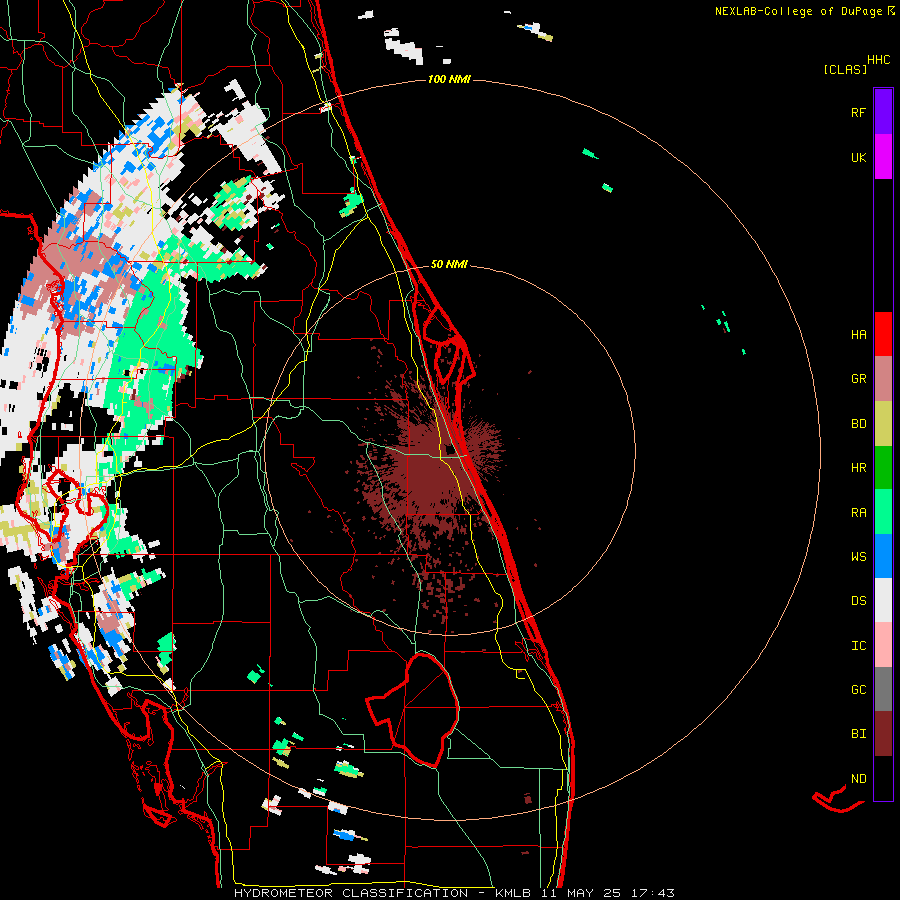Click the [CLAS] legend header

tap(845, 69)
